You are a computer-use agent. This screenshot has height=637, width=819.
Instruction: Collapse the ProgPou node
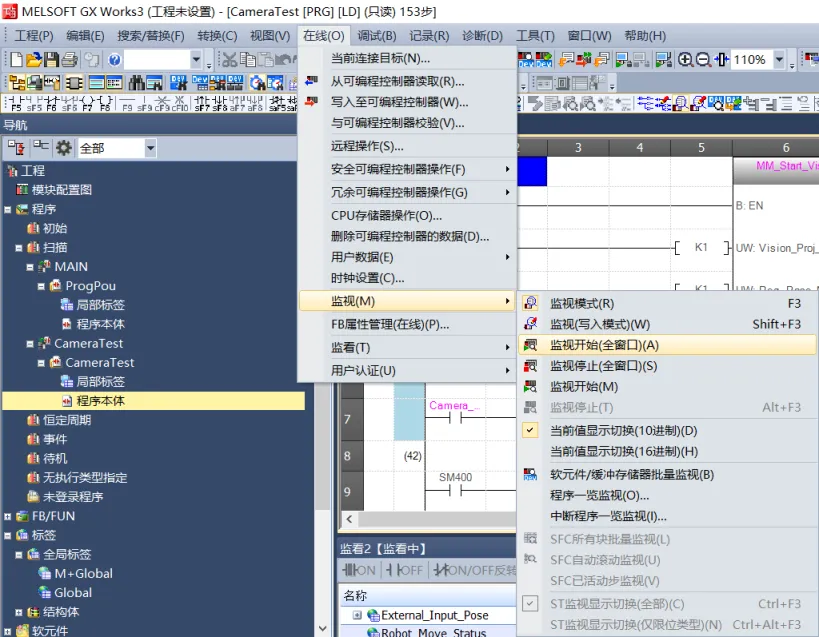[41, 287]
